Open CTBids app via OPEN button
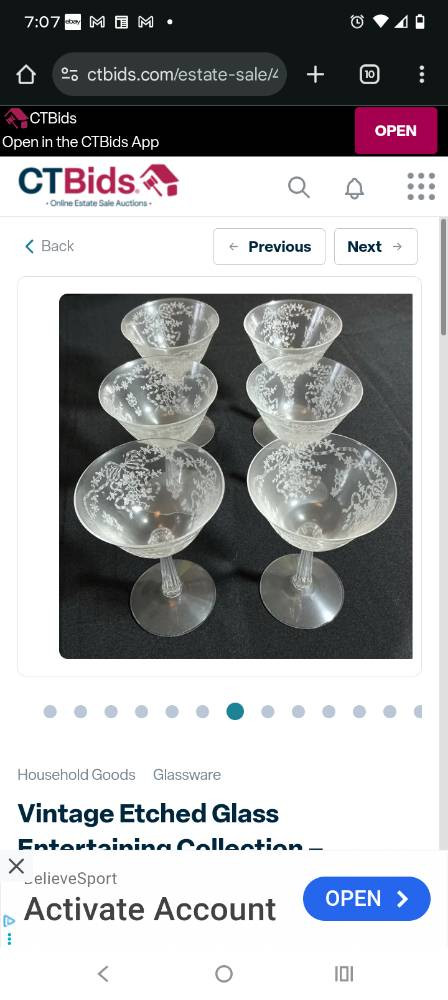This screenshot has width=448, height=1000. point(396,131)
